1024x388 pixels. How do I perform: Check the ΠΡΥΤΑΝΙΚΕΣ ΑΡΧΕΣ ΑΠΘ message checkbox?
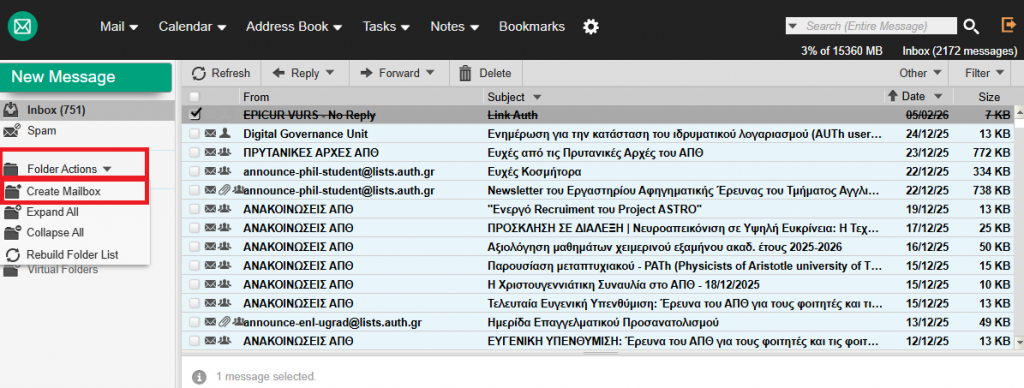[x=195, y=153]
